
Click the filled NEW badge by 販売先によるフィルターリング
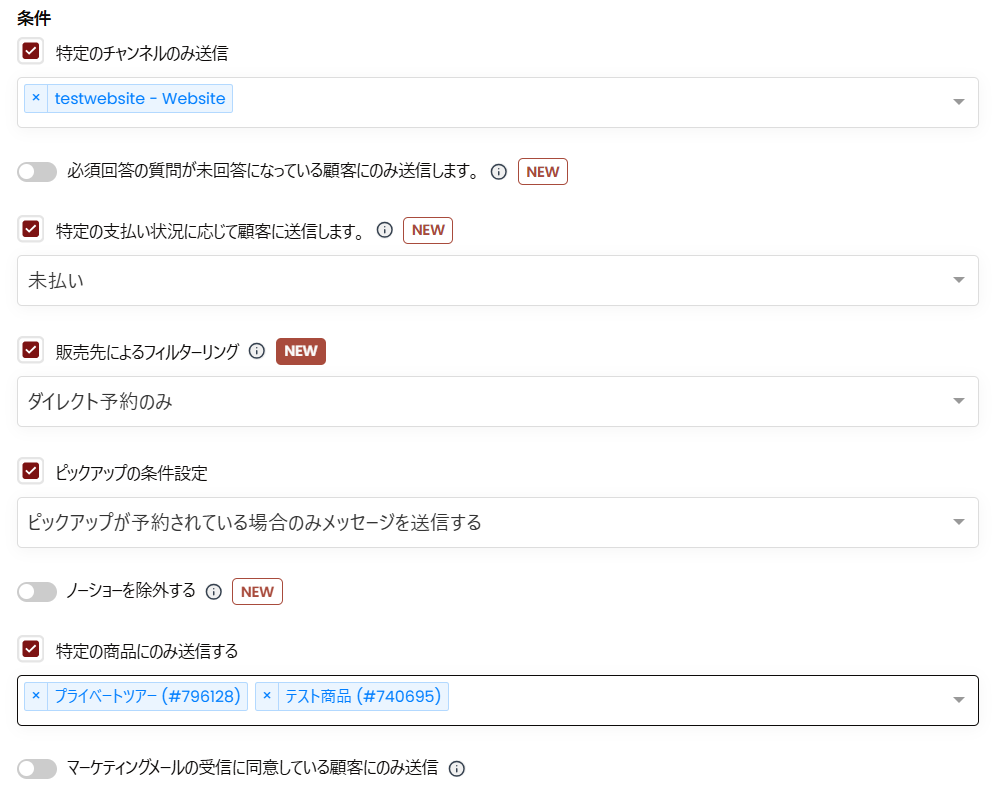click(x=301, y=351)
